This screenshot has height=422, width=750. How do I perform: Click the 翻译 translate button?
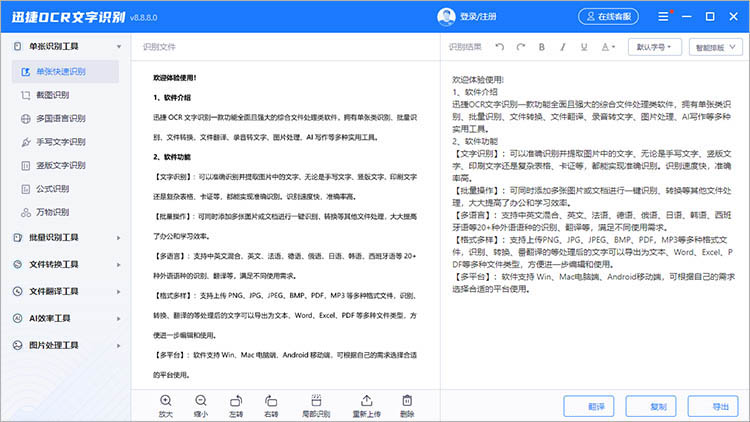tap(595, 407)
